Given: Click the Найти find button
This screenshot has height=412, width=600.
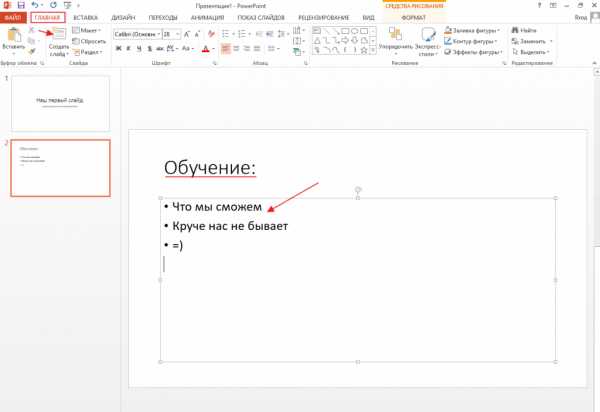Looking at the screenshot, I should point(524,30).
